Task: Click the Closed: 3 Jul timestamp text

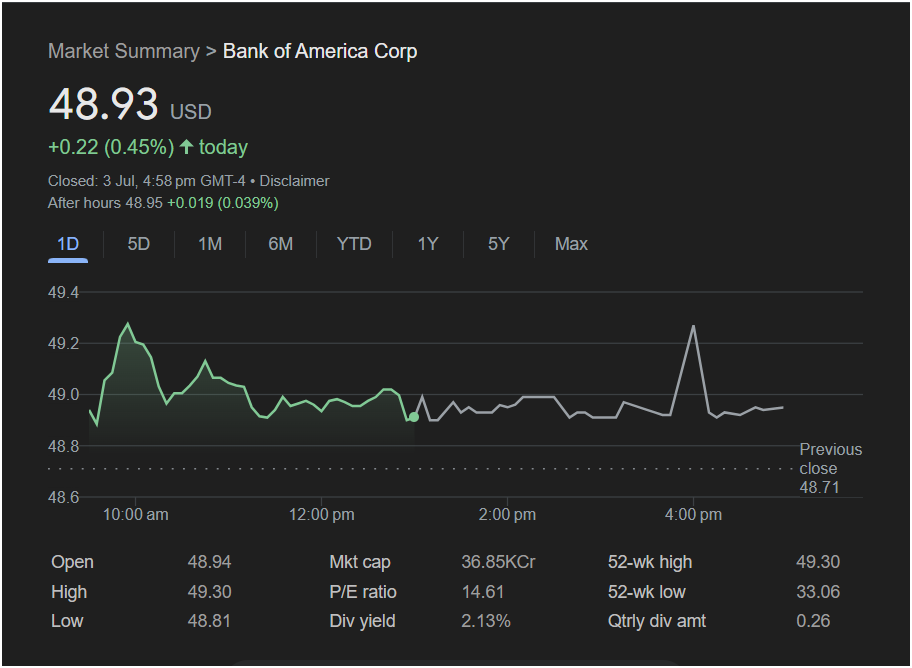Action: (147, 181)
